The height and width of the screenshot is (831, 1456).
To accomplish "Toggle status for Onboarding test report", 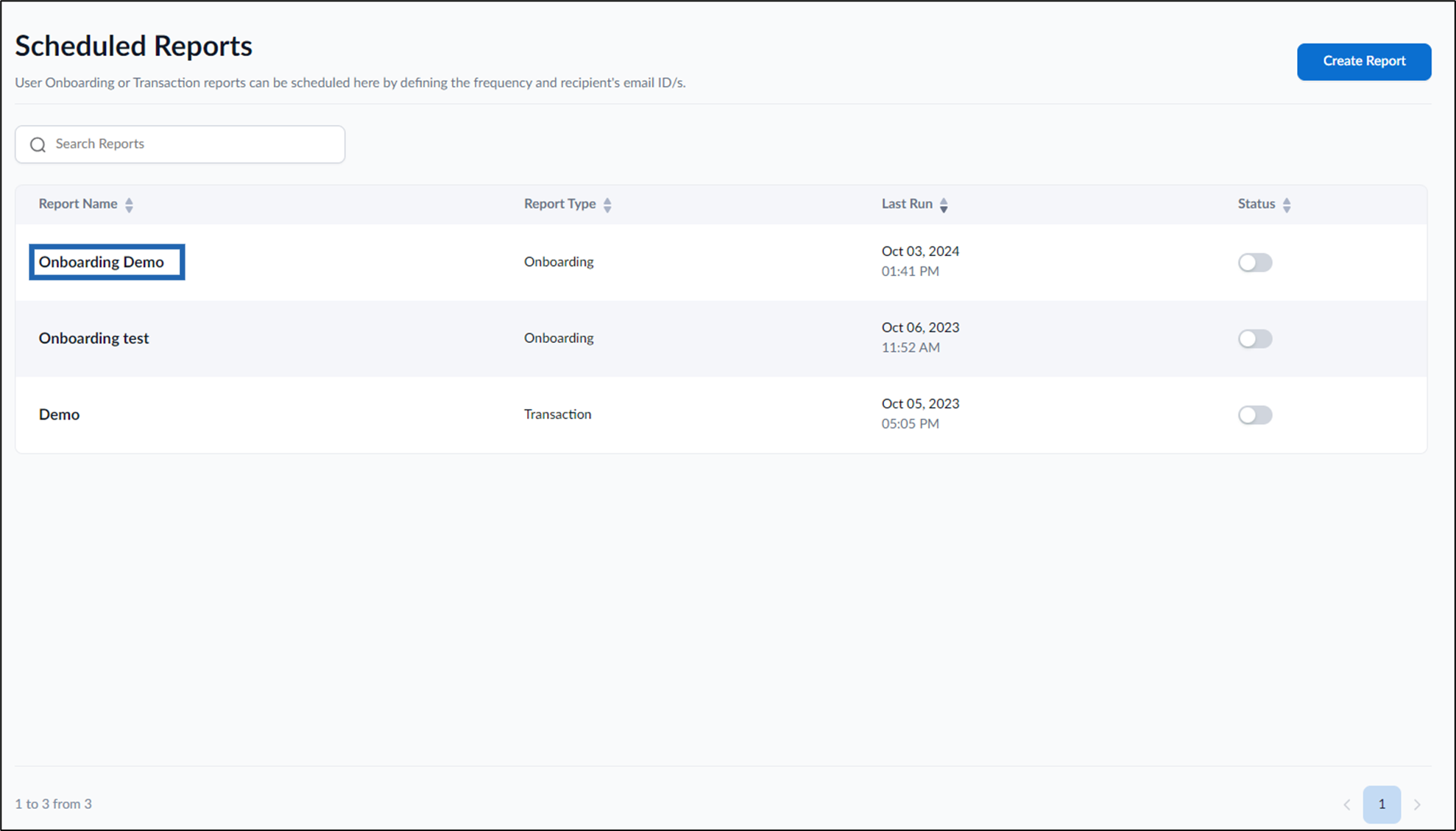I will pos(1255,339).
